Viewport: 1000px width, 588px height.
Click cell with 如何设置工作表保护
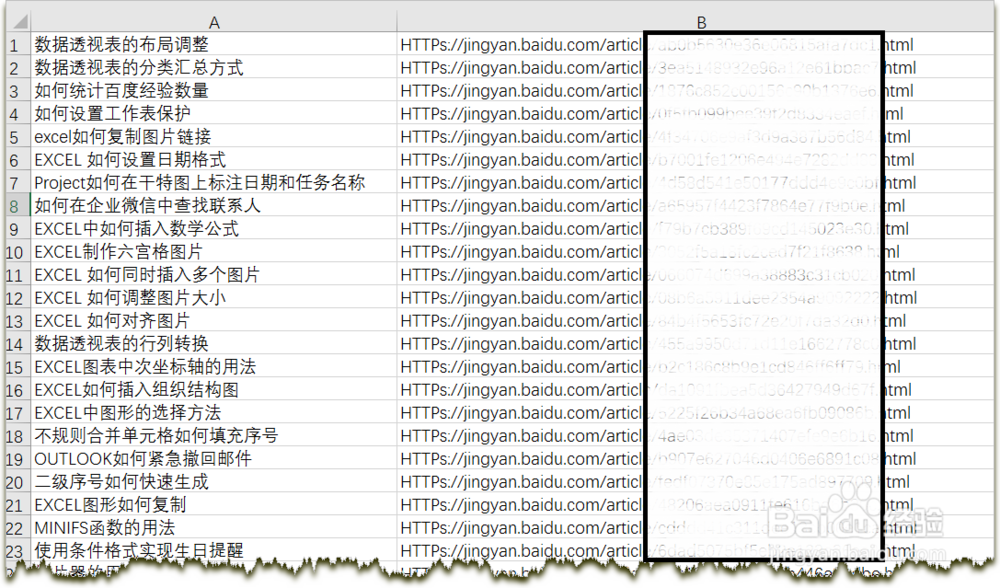(214, 113)
